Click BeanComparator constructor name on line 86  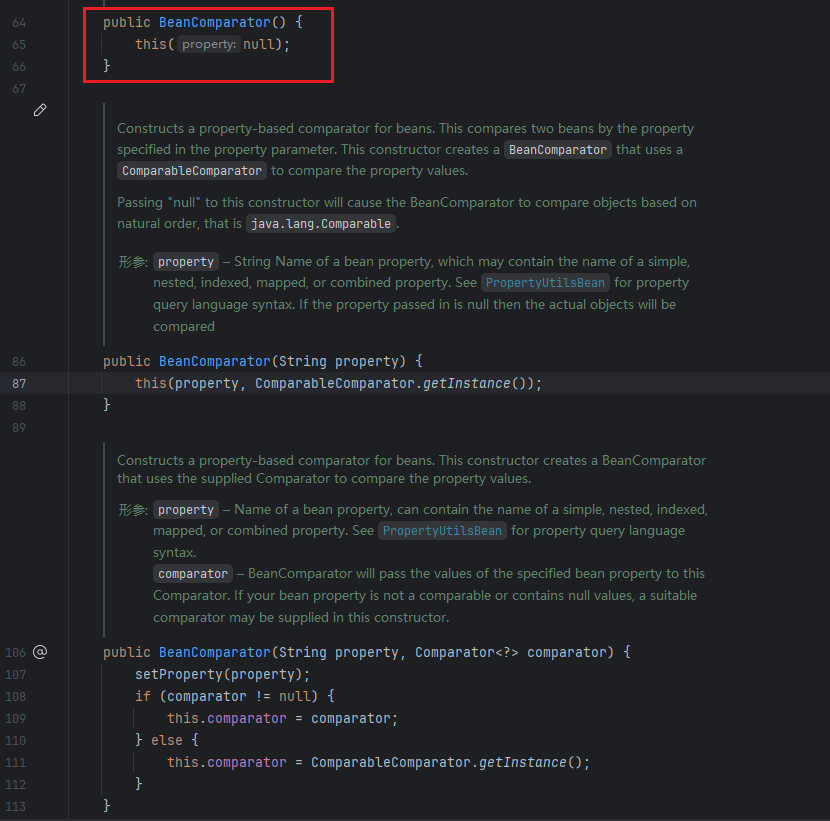[x=214, y=361]
